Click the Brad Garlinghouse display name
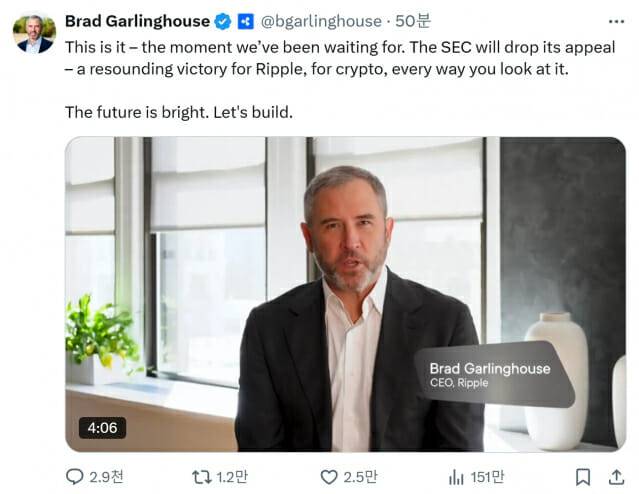 click(x=137, y=21)
